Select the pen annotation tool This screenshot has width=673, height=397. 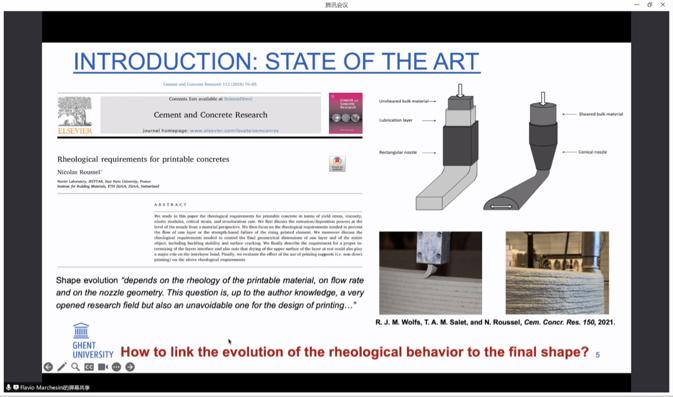[62, 367]
